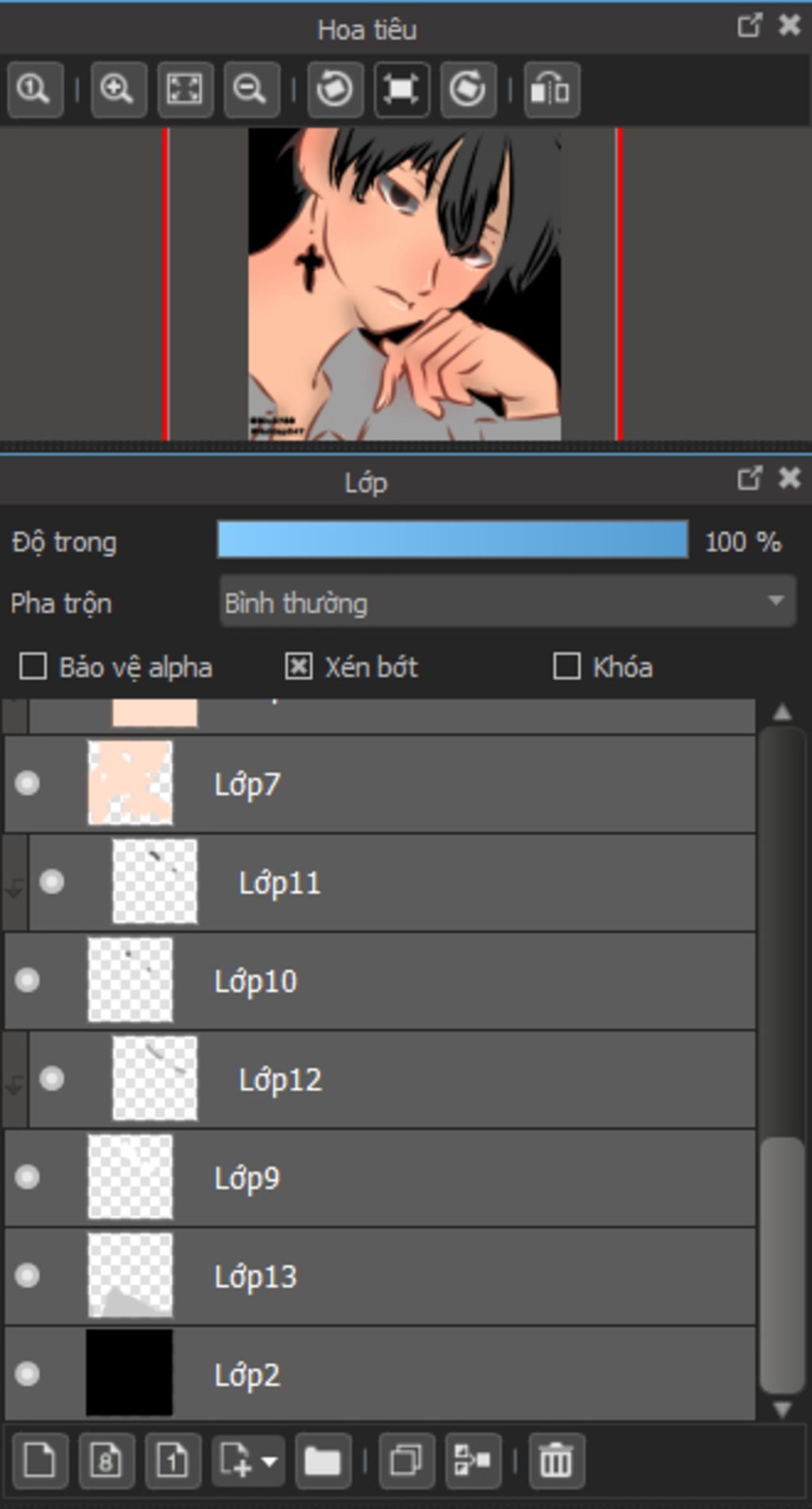Add a new 8-bit layer

click(106, 1460)
